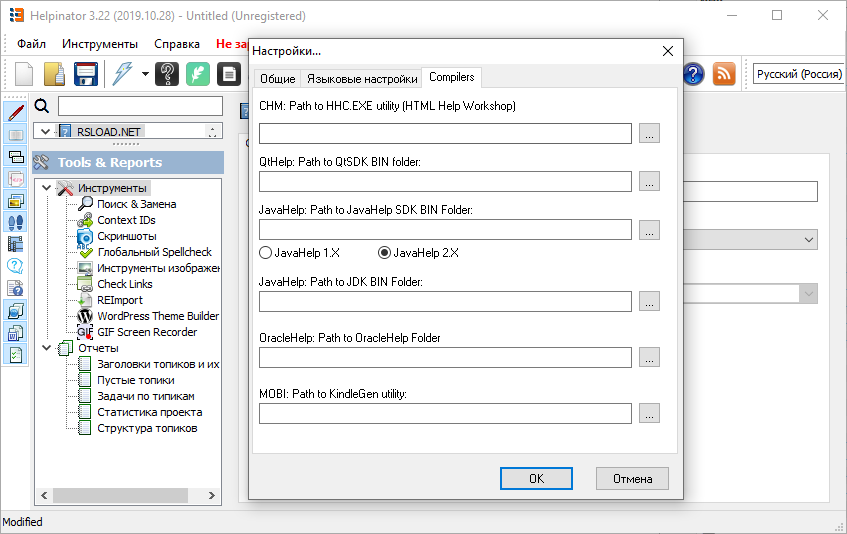This screenshot has width=847, height=534.
Task: Browse for the HHC.EXE utility path
Action: click(x=649, y=134)
